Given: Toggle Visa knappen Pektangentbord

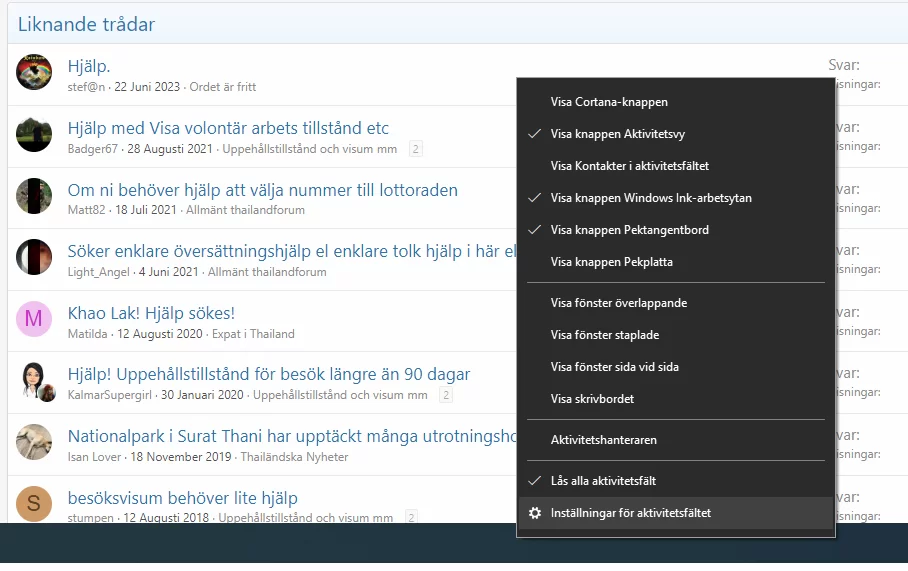Looking at the screenshot, I should [629, 230].
